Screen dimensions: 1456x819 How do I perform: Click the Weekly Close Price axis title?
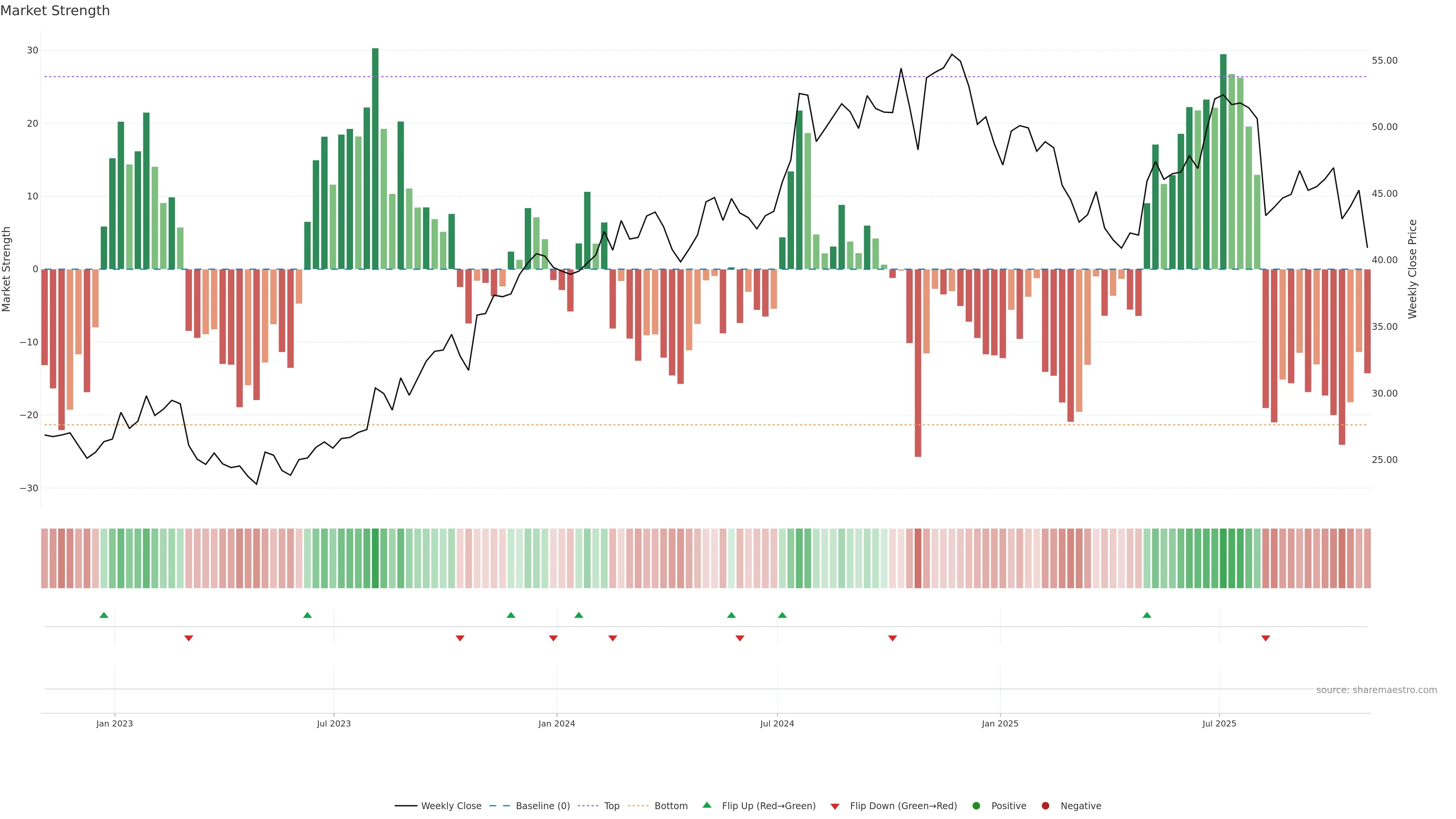(x=1412, y=269)
